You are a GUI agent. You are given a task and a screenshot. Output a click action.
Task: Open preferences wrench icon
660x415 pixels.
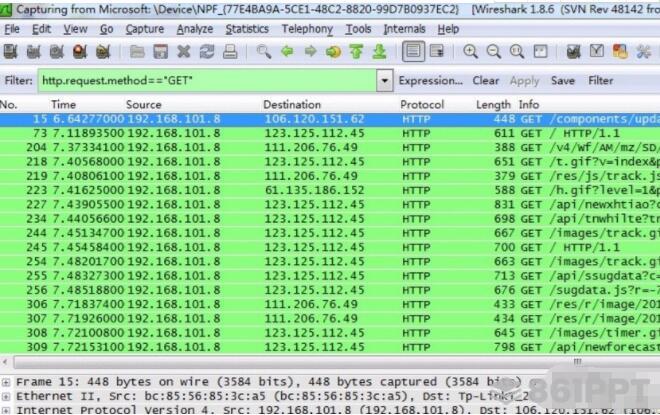(643, 52)
